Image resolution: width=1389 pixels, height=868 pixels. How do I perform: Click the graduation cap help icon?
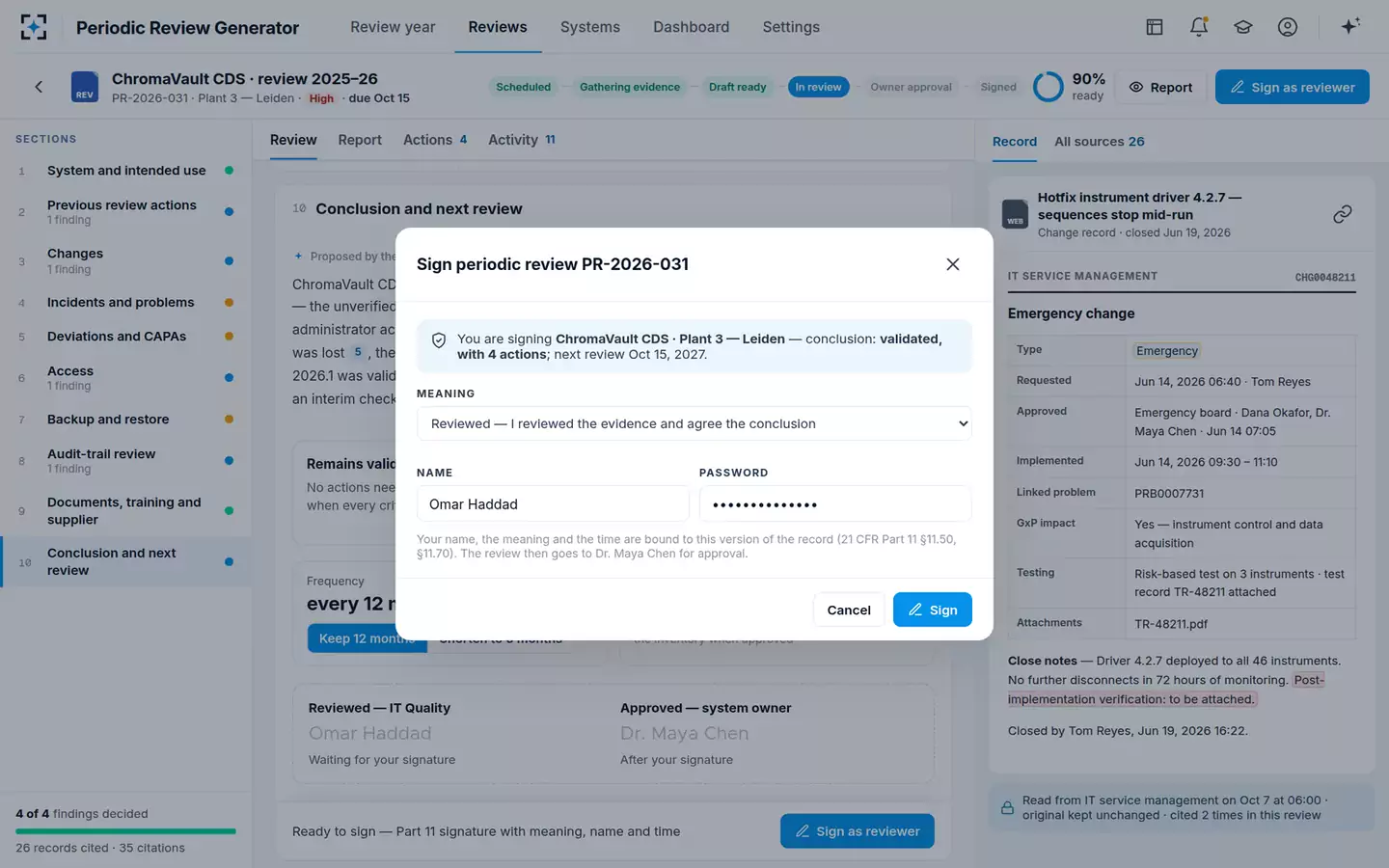(x=1243, y=27)
